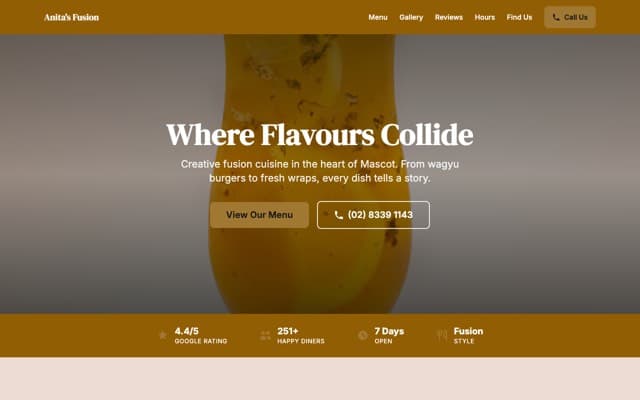Viewport: 640px width, 400px height.
Task: Jump to the Hours section
Action: [484, 17]
